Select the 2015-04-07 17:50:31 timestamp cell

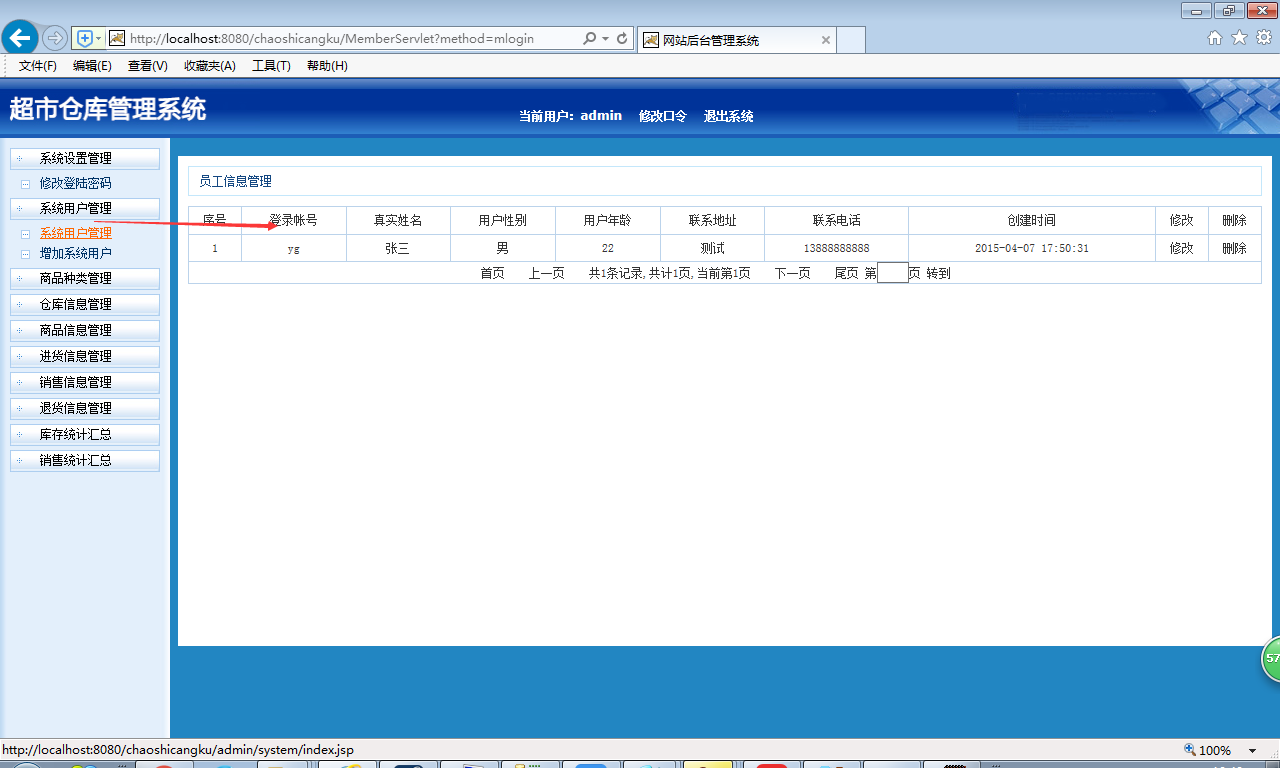(1032, 248)
